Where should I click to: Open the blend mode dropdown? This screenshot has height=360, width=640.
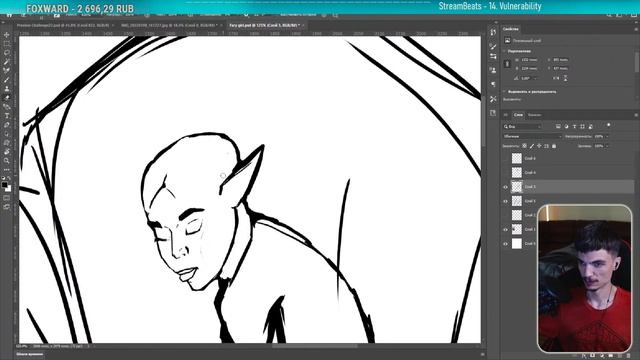click(532, 136)
